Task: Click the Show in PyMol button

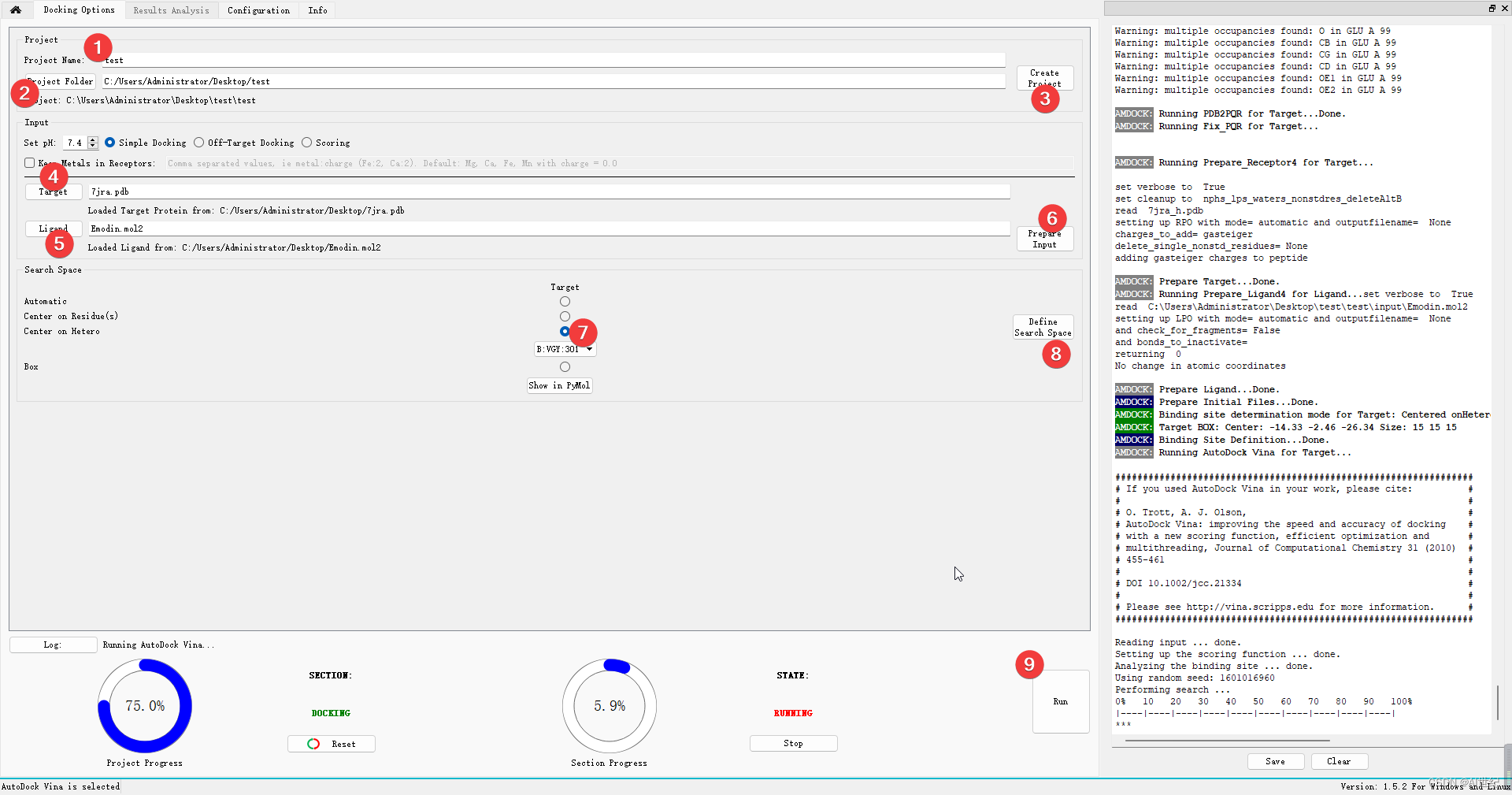Action: click(560, 385)
